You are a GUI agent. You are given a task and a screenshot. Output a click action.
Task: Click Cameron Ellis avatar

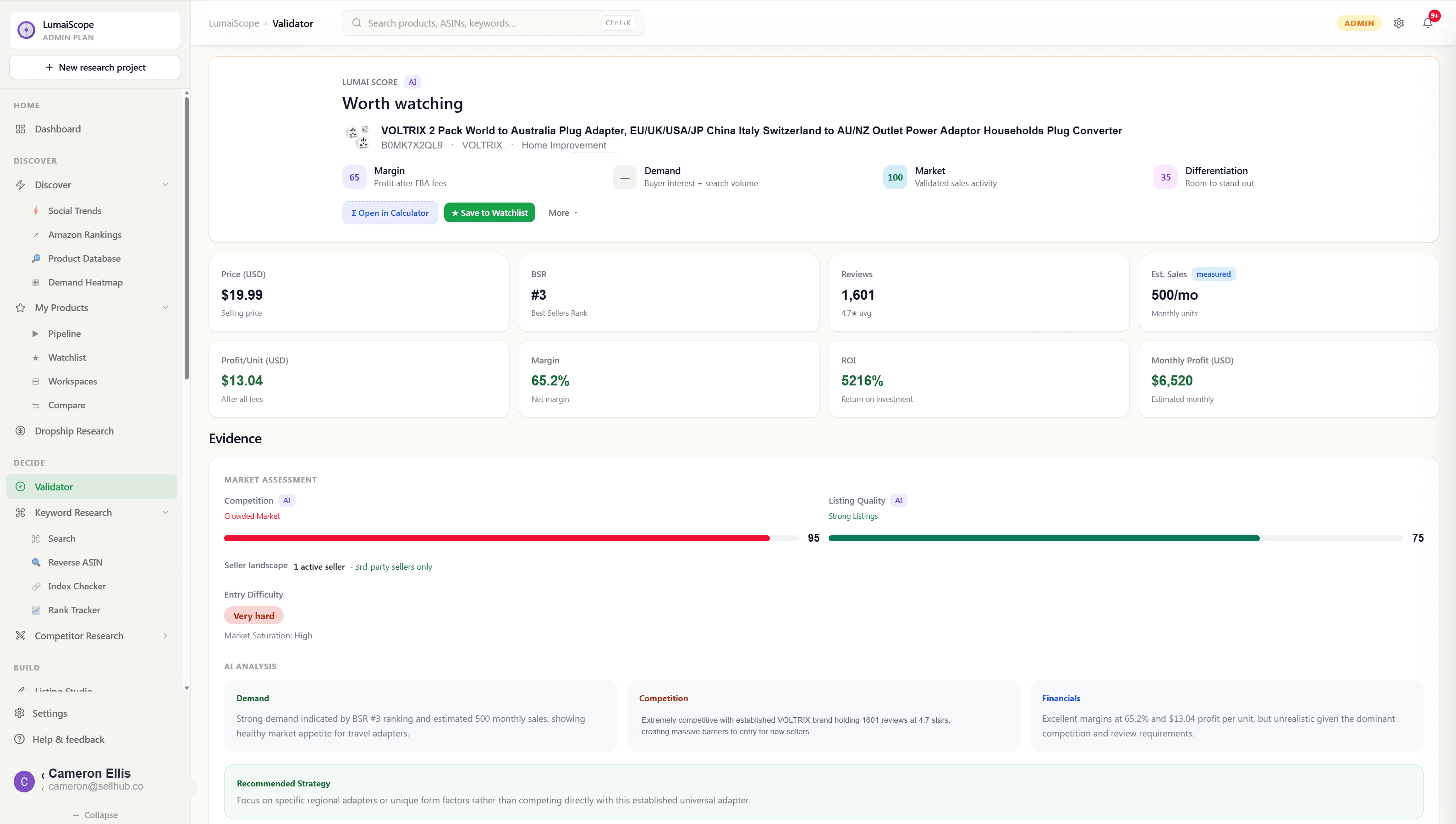[x=24, y=781]
